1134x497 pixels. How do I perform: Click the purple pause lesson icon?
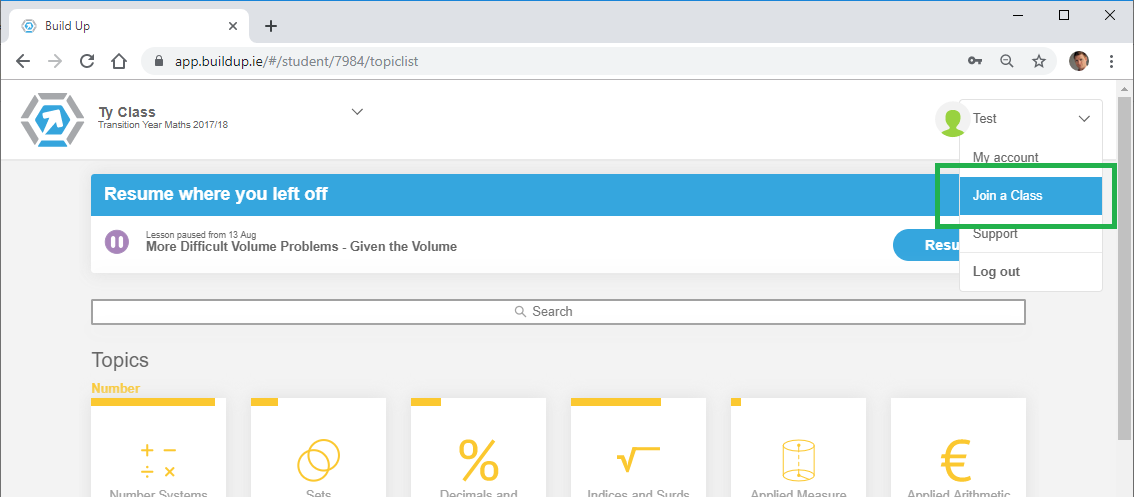(x=117, y=241)
